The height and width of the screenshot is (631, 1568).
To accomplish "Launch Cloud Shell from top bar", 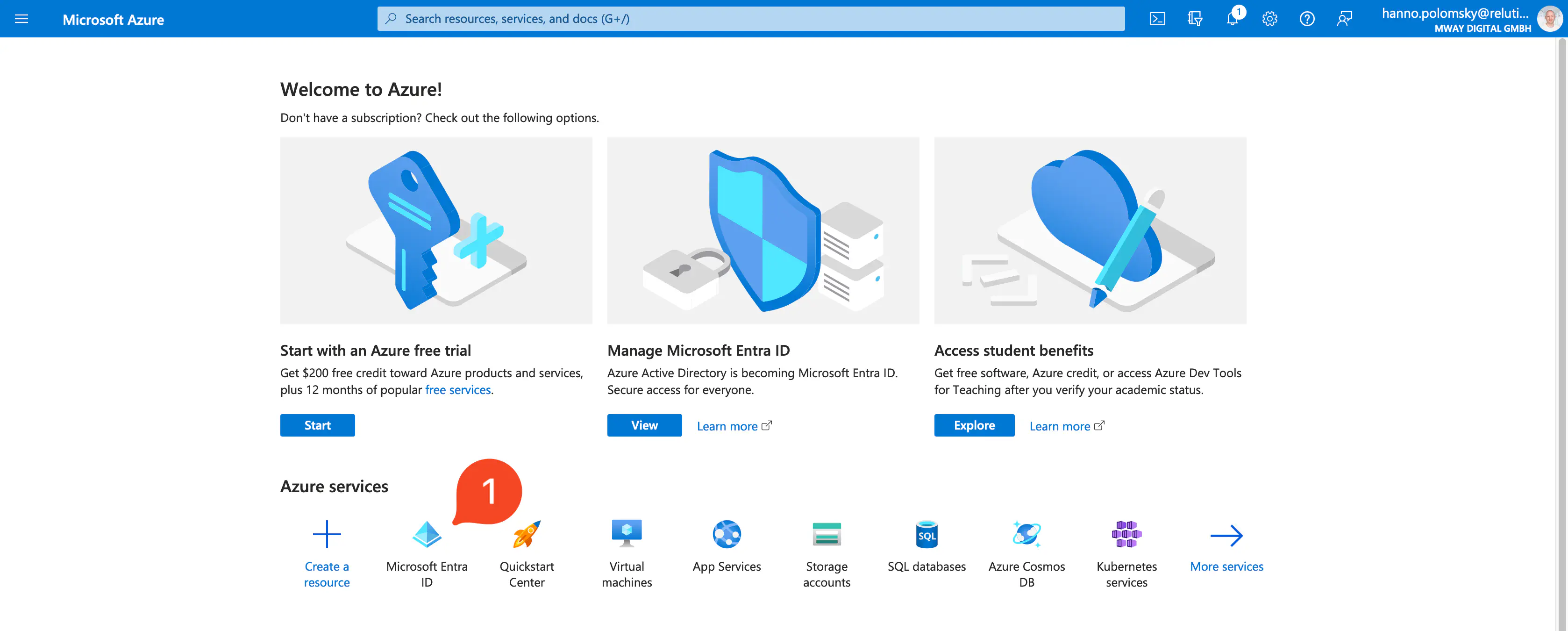I will click(x=1157, y=19).
